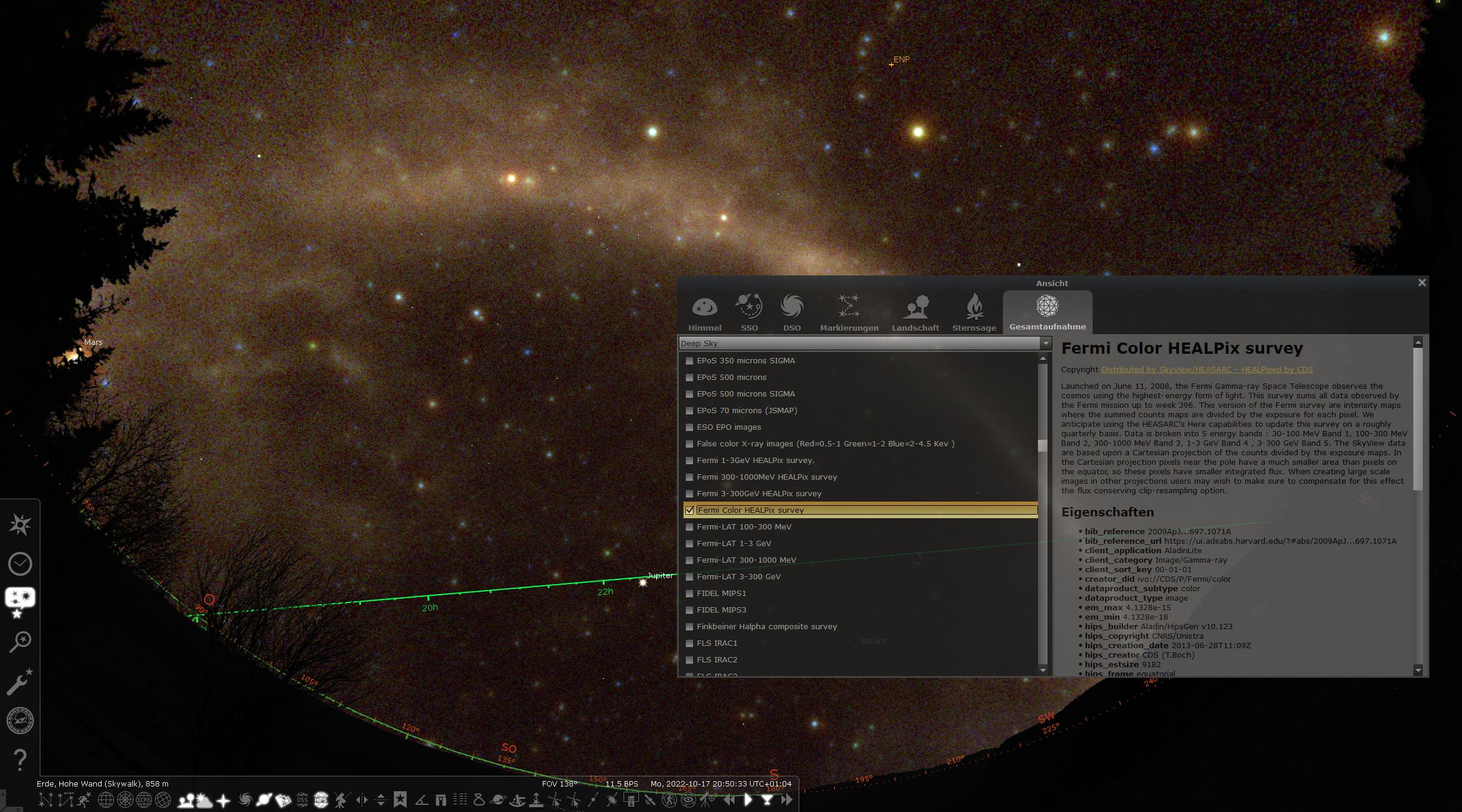Click the survey list scrollbar down arrow

coord(1042,672)
